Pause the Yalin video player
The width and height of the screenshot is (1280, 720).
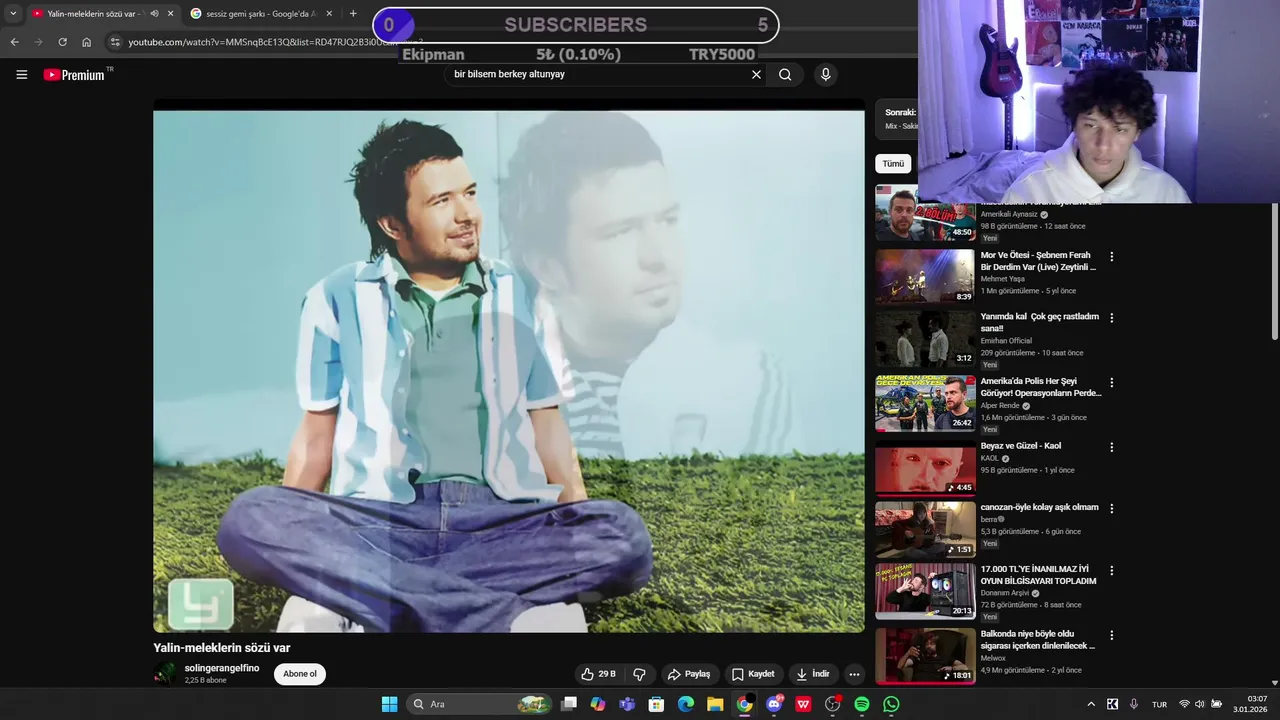tap(508, 371)
